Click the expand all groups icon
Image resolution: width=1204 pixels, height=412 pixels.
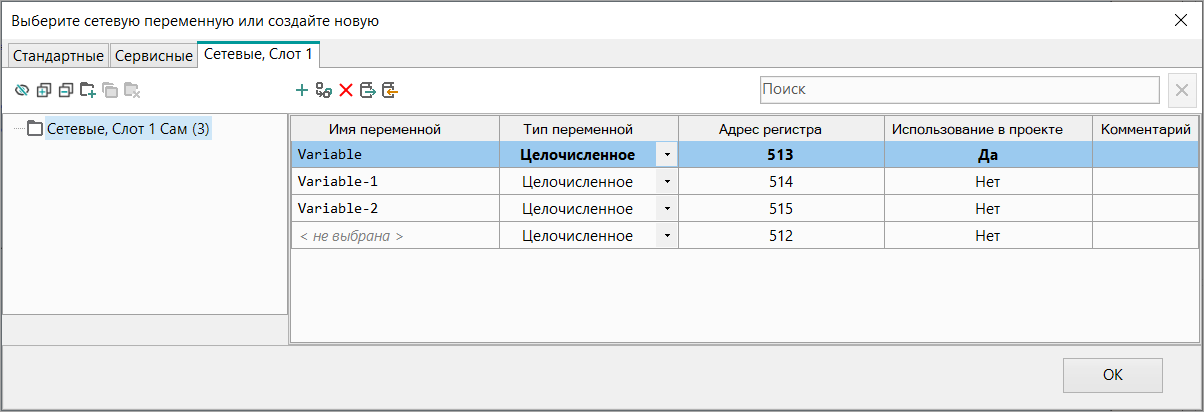coord(44,91)
